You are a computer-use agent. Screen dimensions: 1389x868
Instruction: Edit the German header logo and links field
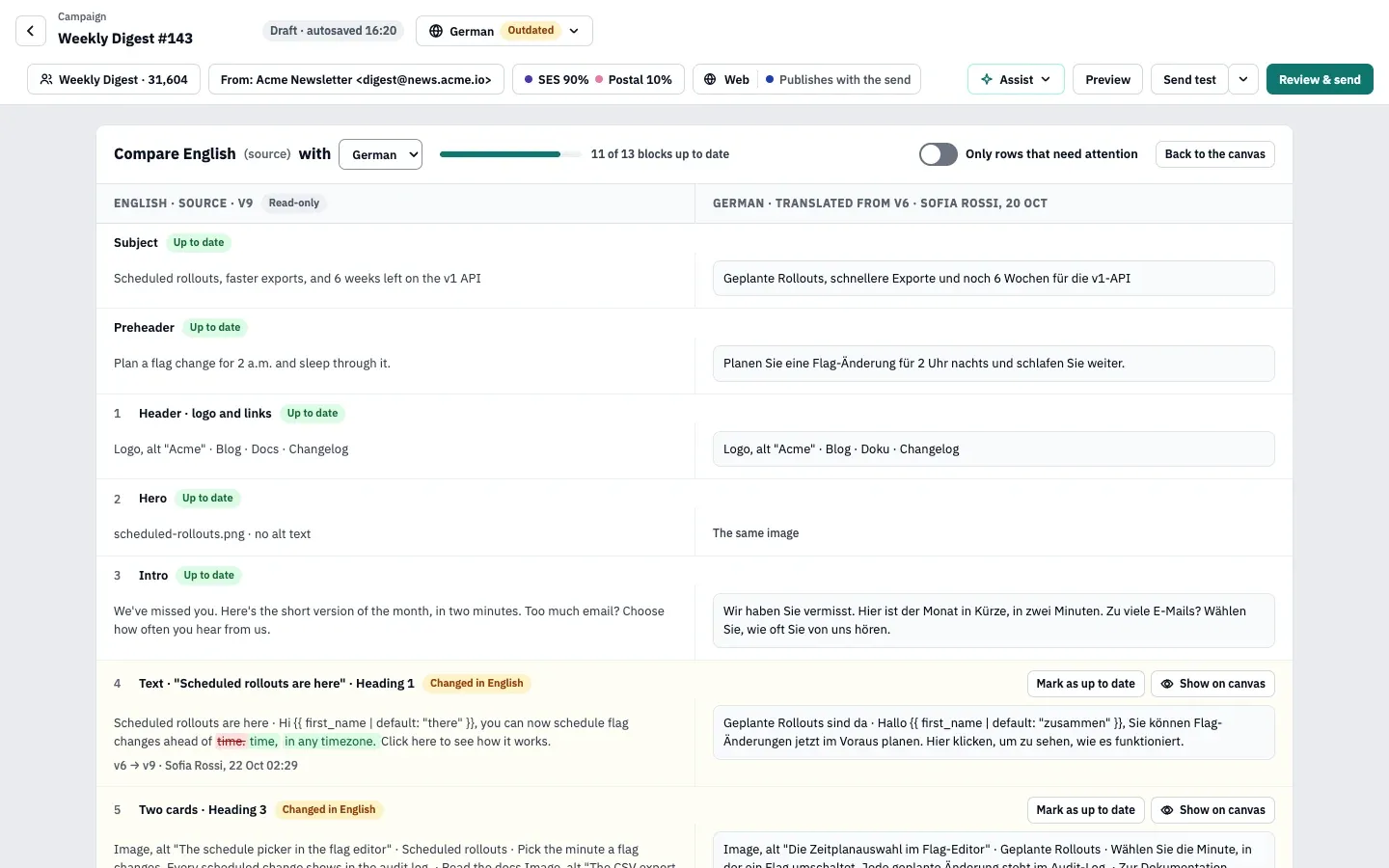point(994,448)
